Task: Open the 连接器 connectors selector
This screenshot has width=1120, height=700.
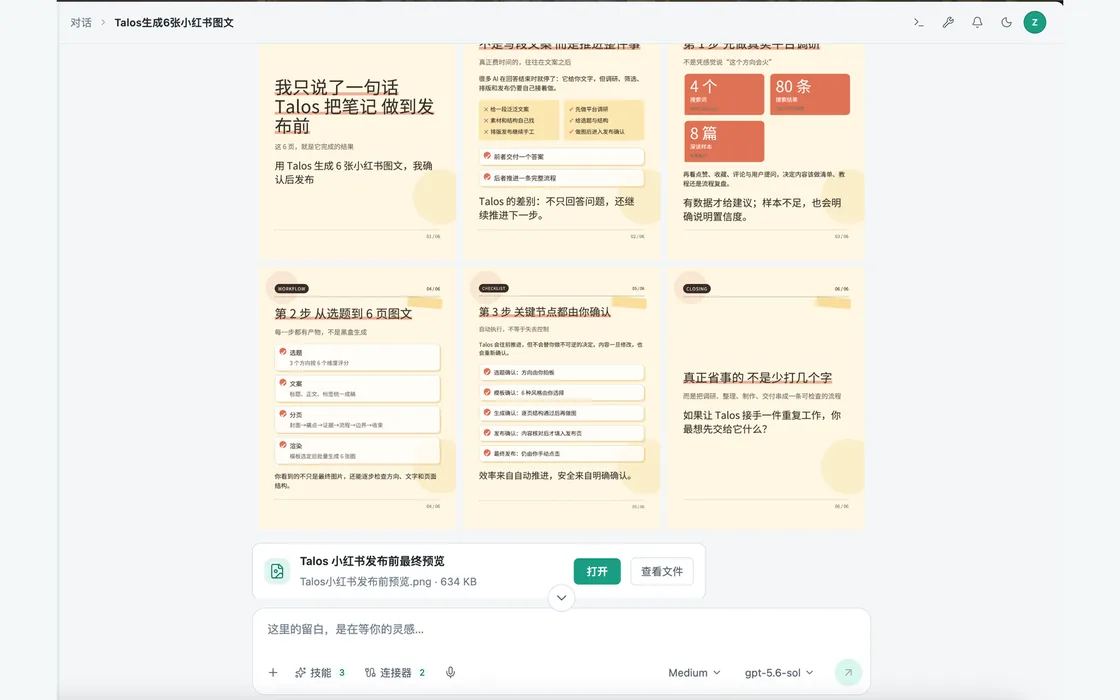Action: 395,672
